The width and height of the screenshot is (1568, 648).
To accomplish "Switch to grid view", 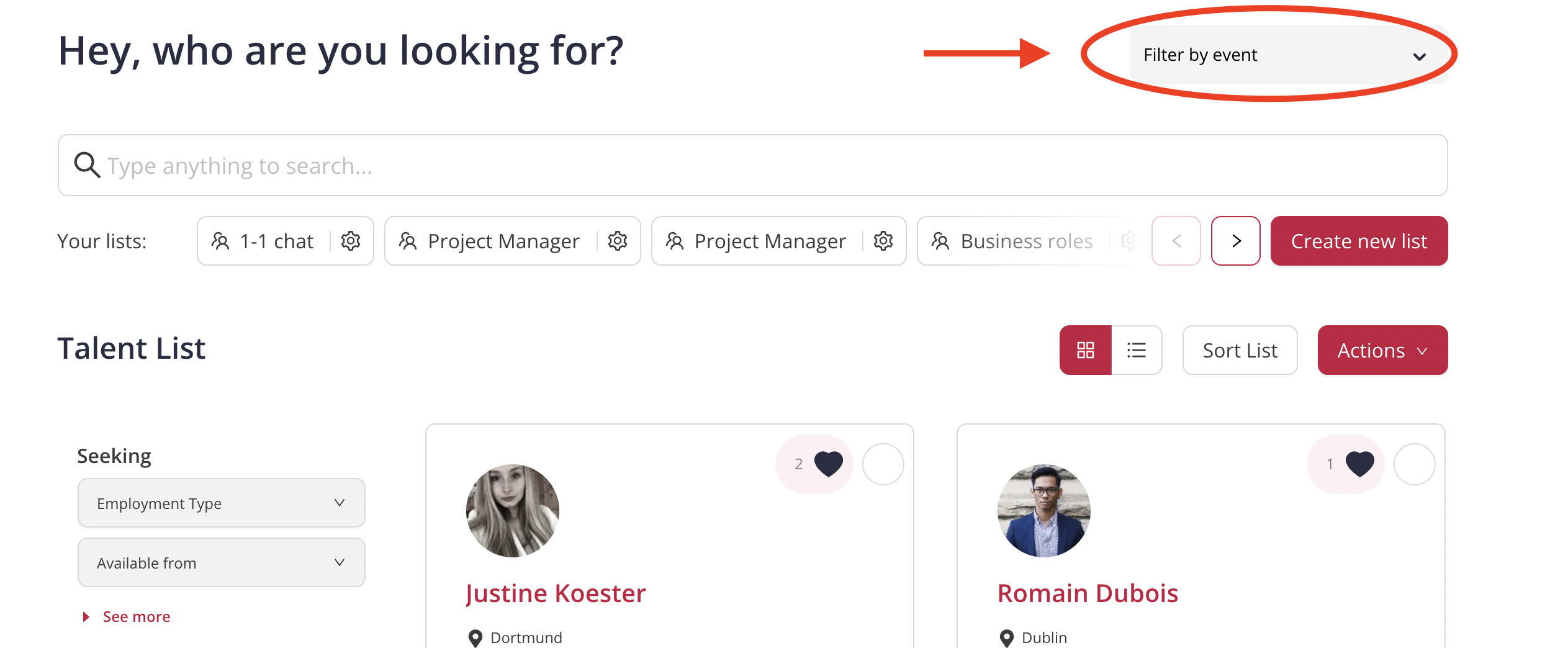I will pyautogui.click(x=1086, y=350).
